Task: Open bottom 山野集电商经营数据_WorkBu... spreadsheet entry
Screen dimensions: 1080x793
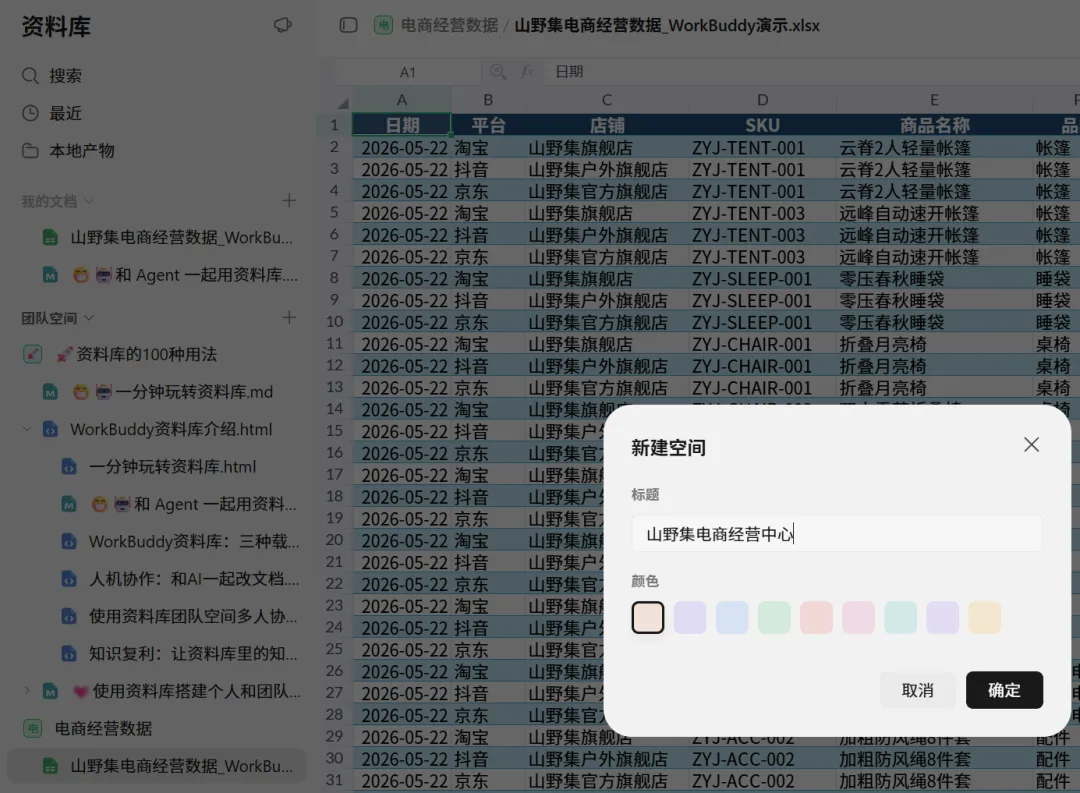Action: coord(156,765)
